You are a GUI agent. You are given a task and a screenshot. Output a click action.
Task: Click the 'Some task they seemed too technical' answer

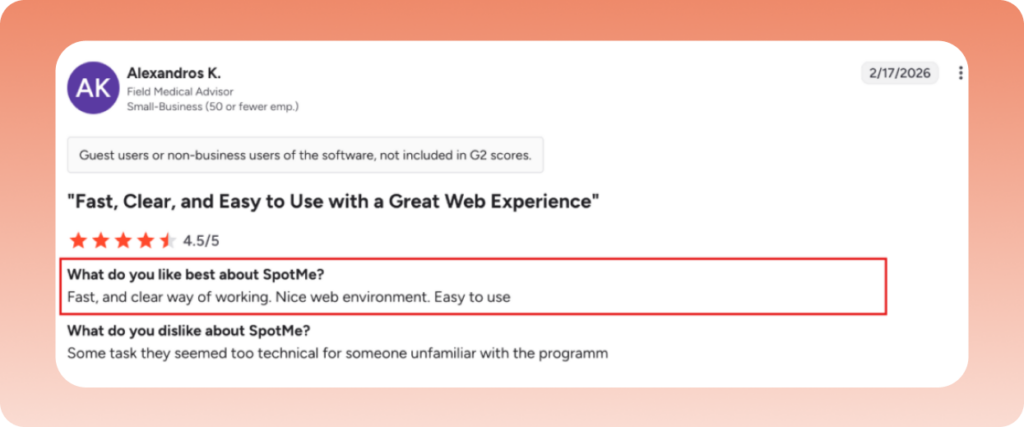(x=338, y=354)
